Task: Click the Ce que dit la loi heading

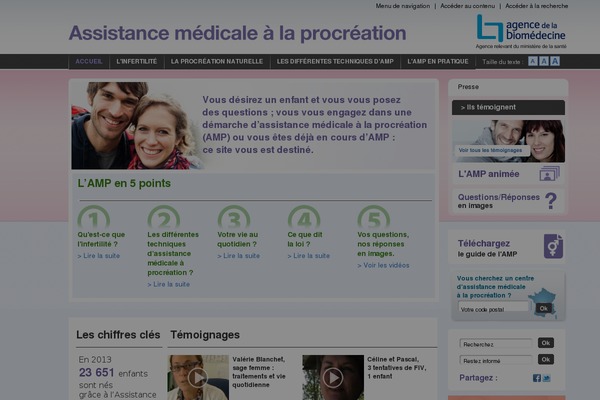Action: (305, 239)
